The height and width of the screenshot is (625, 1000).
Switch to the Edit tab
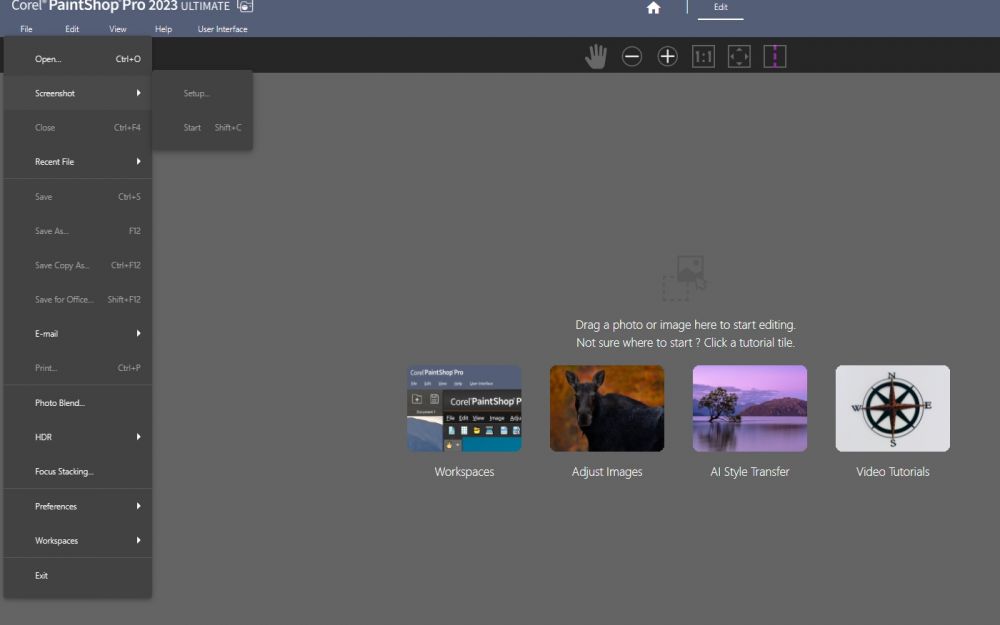click(x=720, y=8)
